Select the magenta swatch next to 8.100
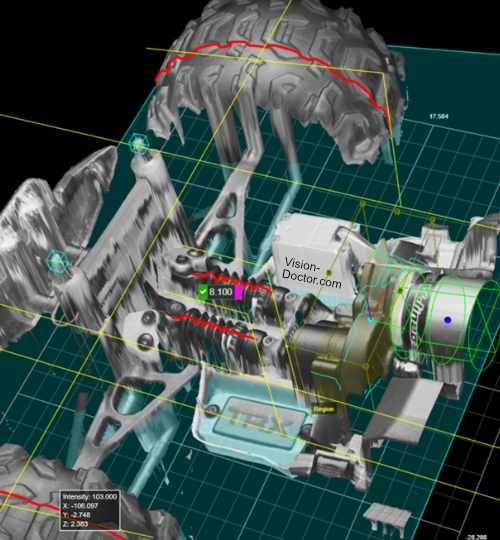500x540 pixels. point(238,292)
